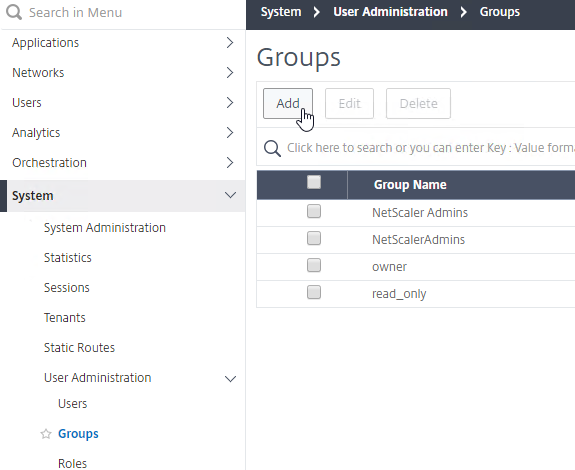The width and height of the screenshot is (575, 470).
Task: Click breadcrumb arrow after System
Action: coord(316,12)
